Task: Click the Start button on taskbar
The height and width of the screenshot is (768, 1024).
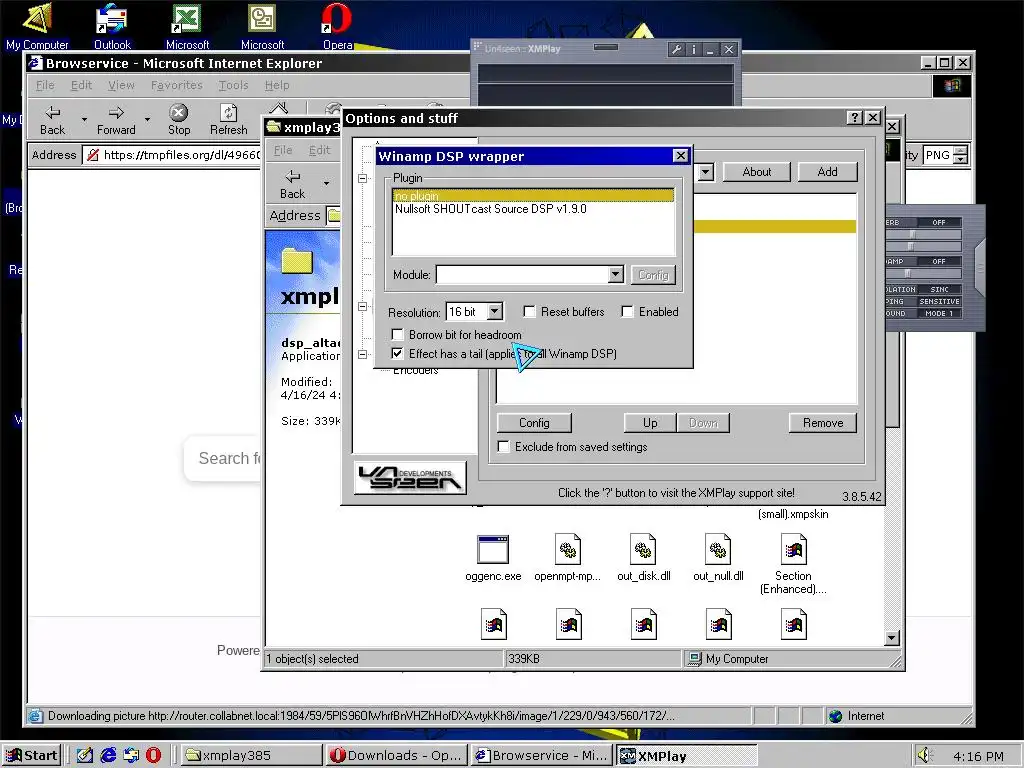Action: tap(32, 756)
